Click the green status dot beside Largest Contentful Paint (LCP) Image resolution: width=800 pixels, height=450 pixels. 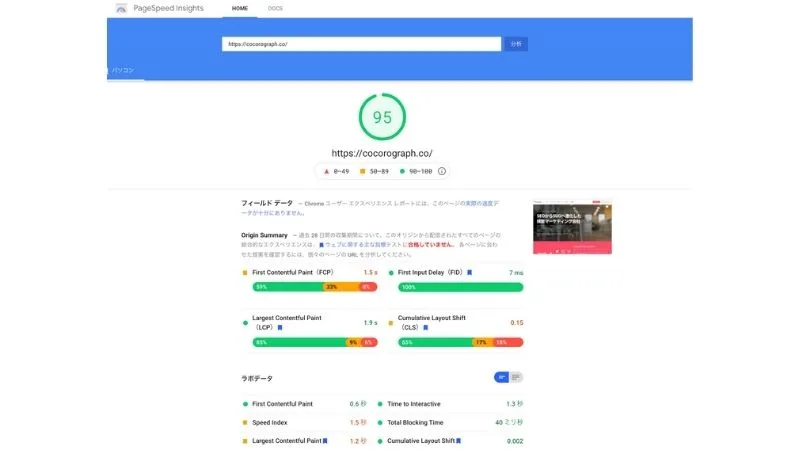(x=245, y=322)
